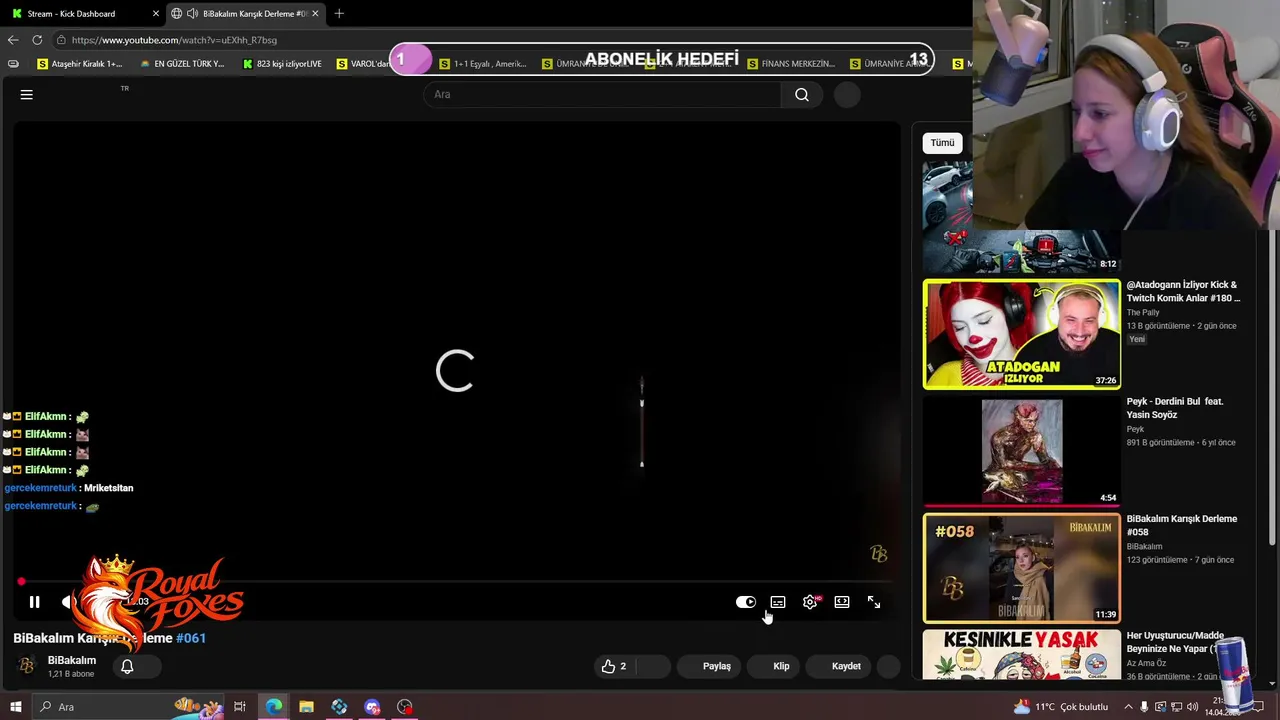1280x720 pixels.
Task: Show hidden system tray icons
Action: (1128, 707)
